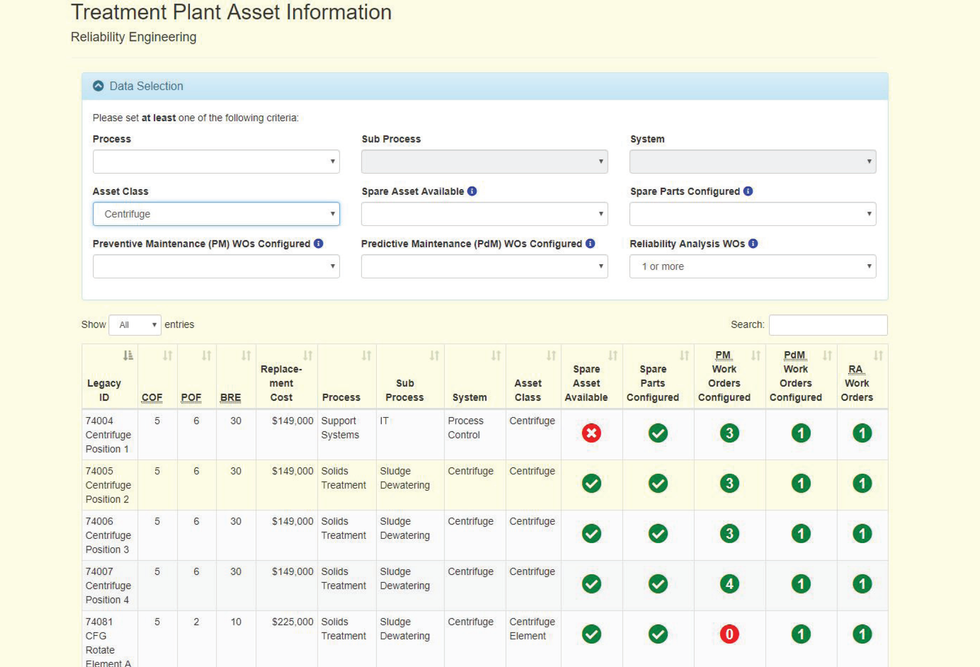Click the green 4 PM Work Orders badge for 74007
Viewport: 980px width, 667px height.
[729, 584]
